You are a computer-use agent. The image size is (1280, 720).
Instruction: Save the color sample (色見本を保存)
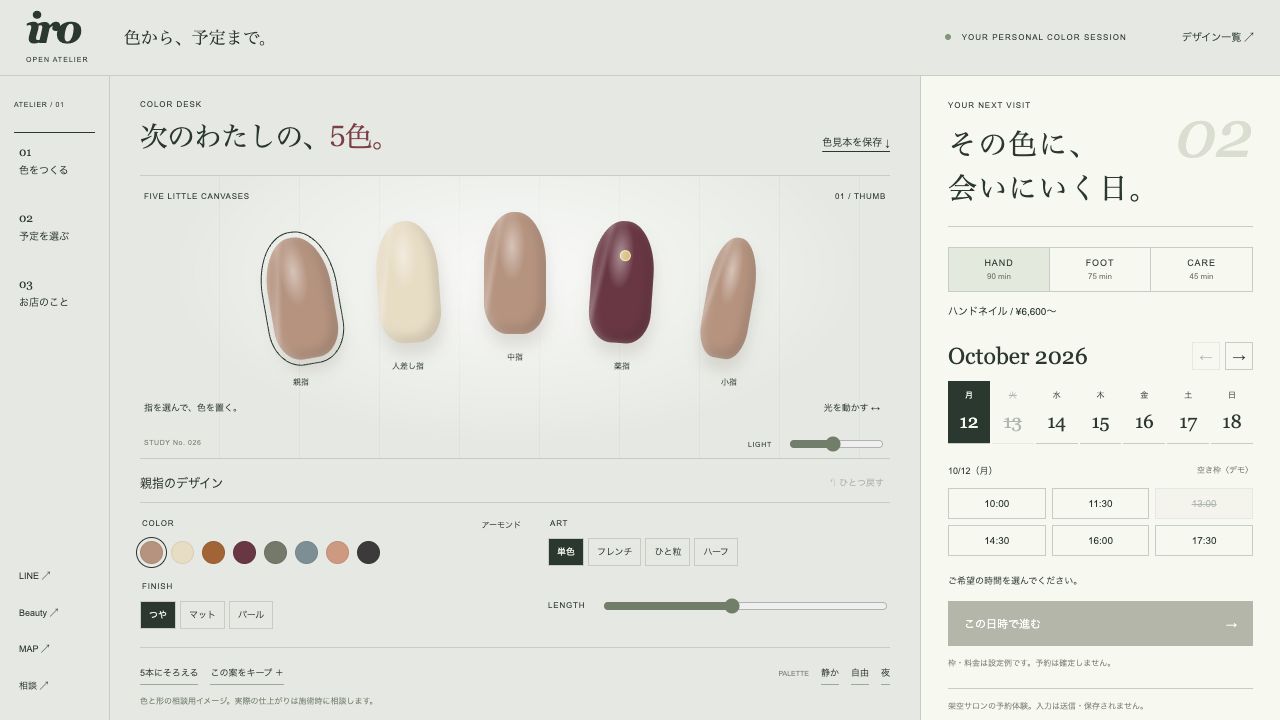(x=856, y=143)
